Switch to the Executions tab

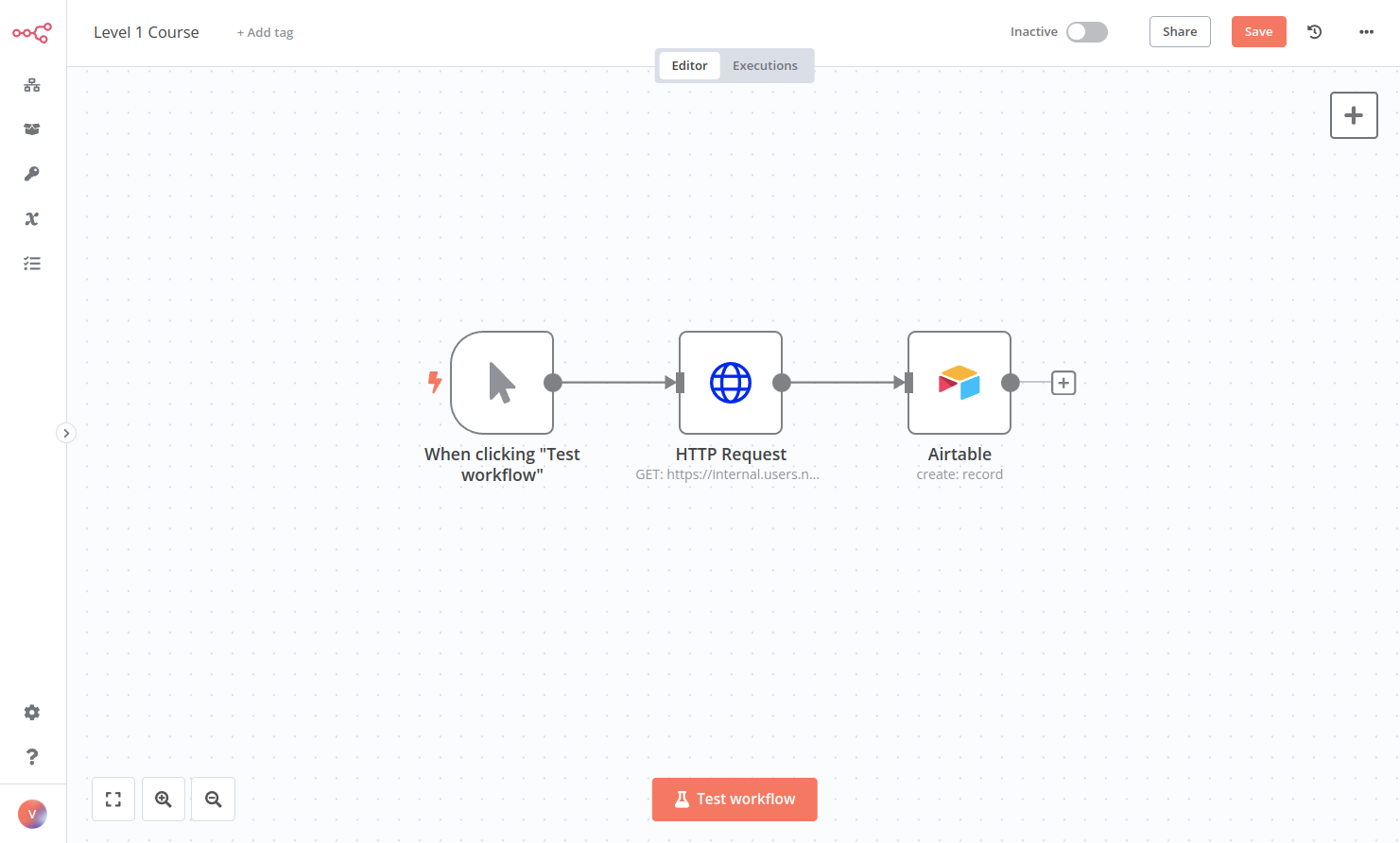[765, 65]
